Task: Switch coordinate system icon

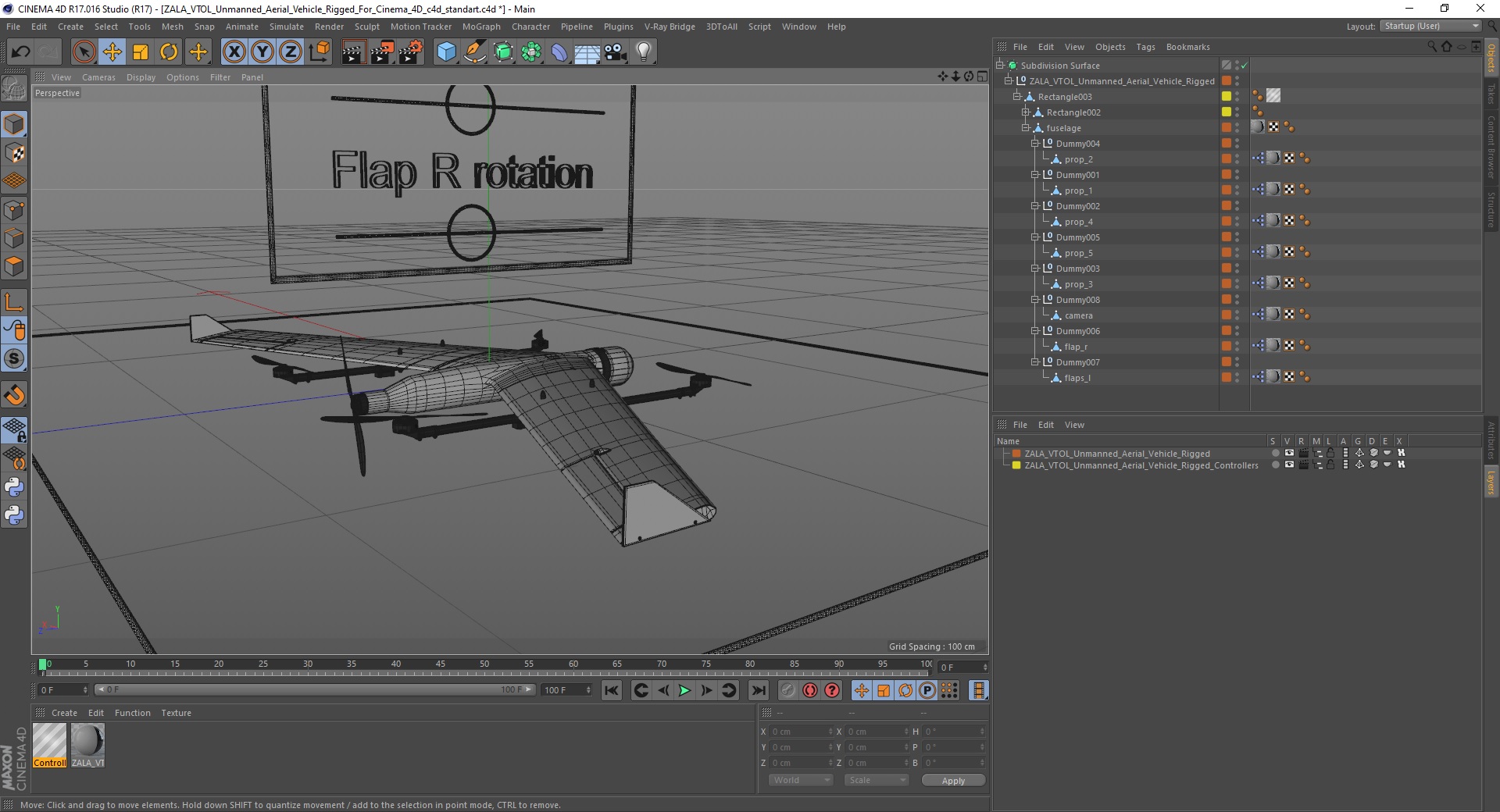Action: [x=319, y=52]
